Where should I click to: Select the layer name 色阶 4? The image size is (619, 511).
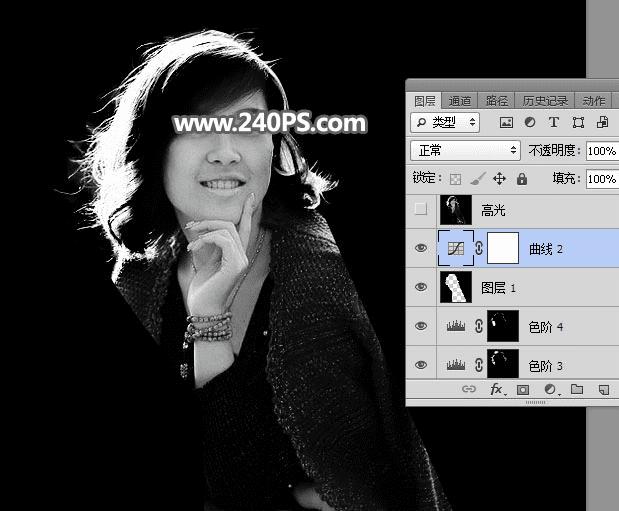[546, 327]
